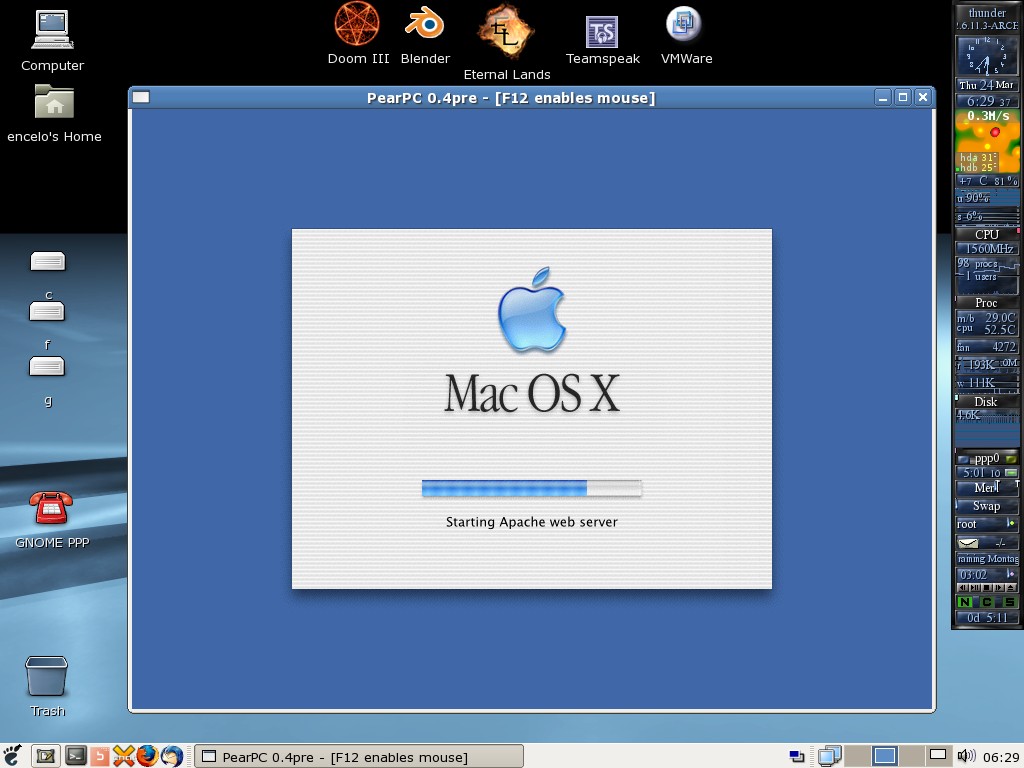
Task: Open the GNOME foot main menu
Action: click(12, 756)
